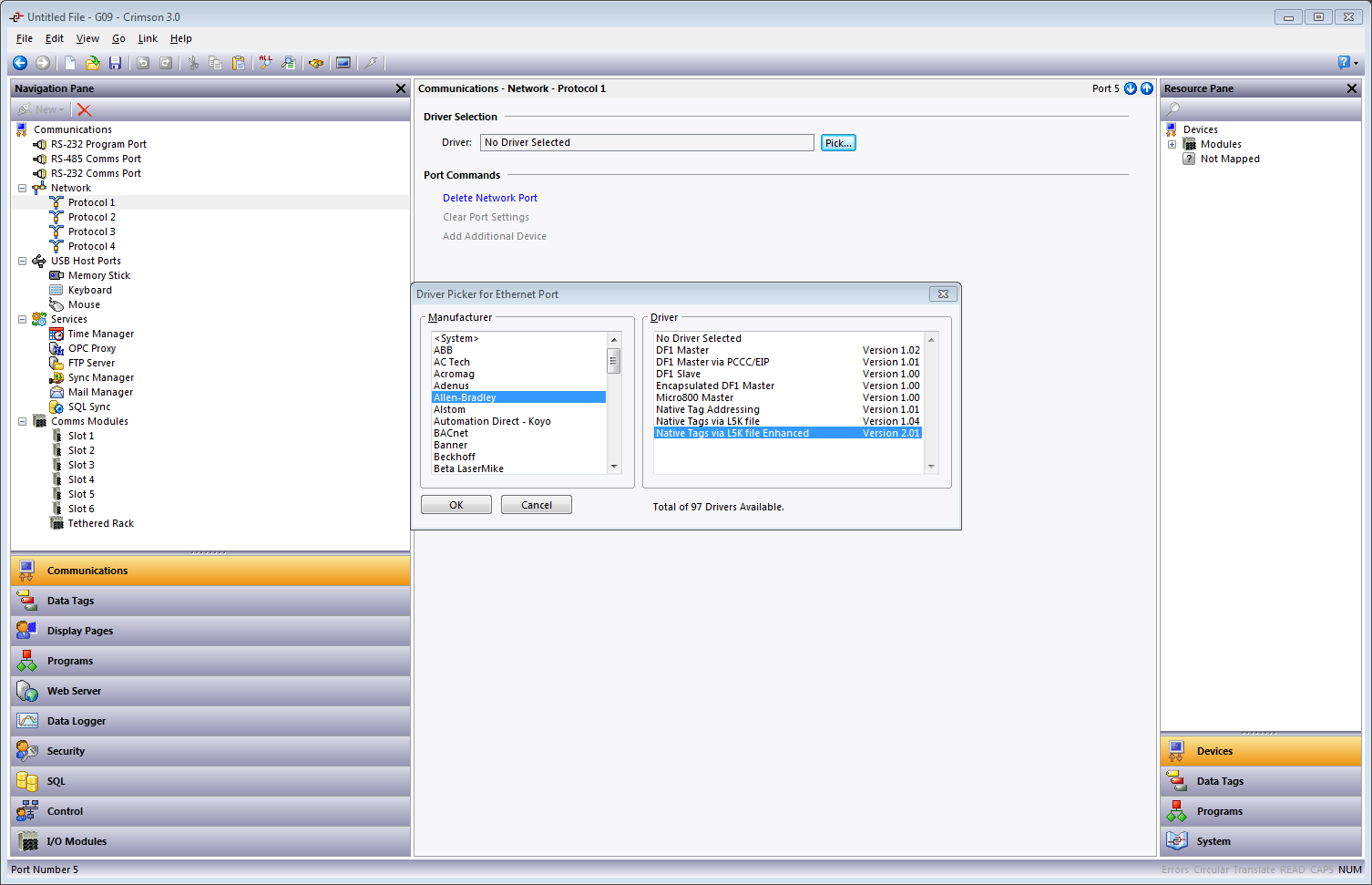The width and height of the screenshot is (1372, 885).
Task: Open the System category in Resource Pane
Action: click(1261, 841)
